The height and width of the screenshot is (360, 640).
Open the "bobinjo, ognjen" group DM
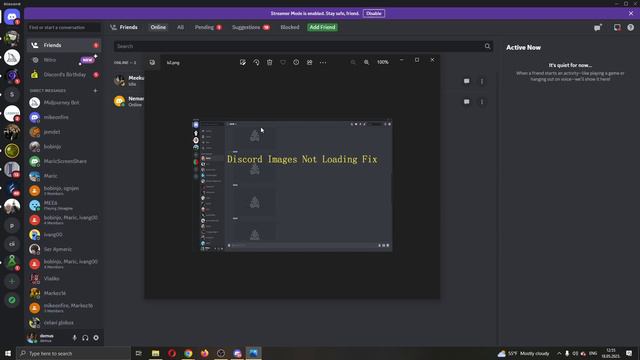(64, 191)
